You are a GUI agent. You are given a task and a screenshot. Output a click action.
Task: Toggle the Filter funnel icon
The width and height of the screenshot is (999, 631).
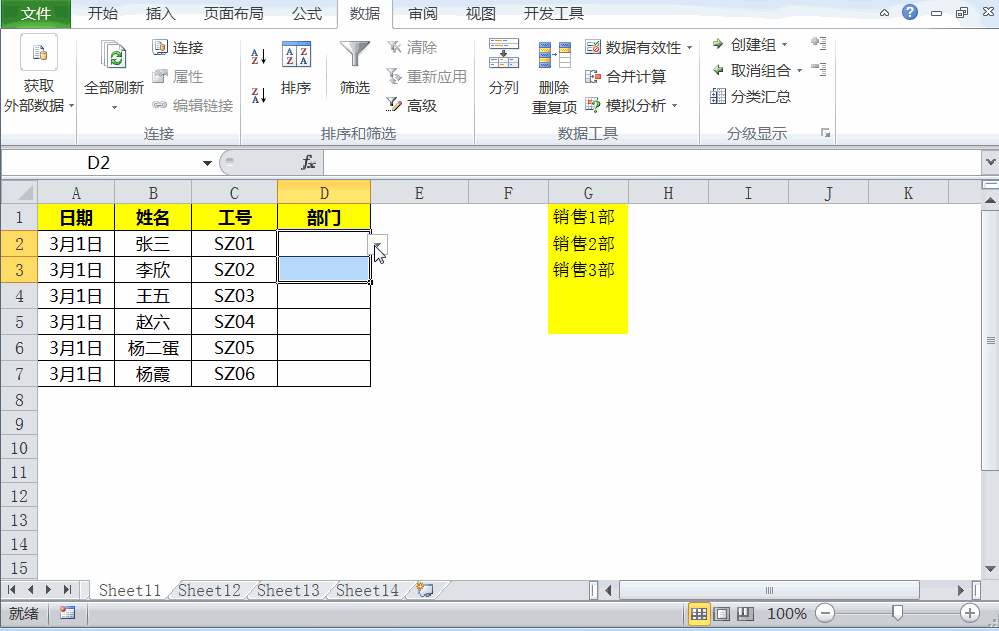point(354,55)
